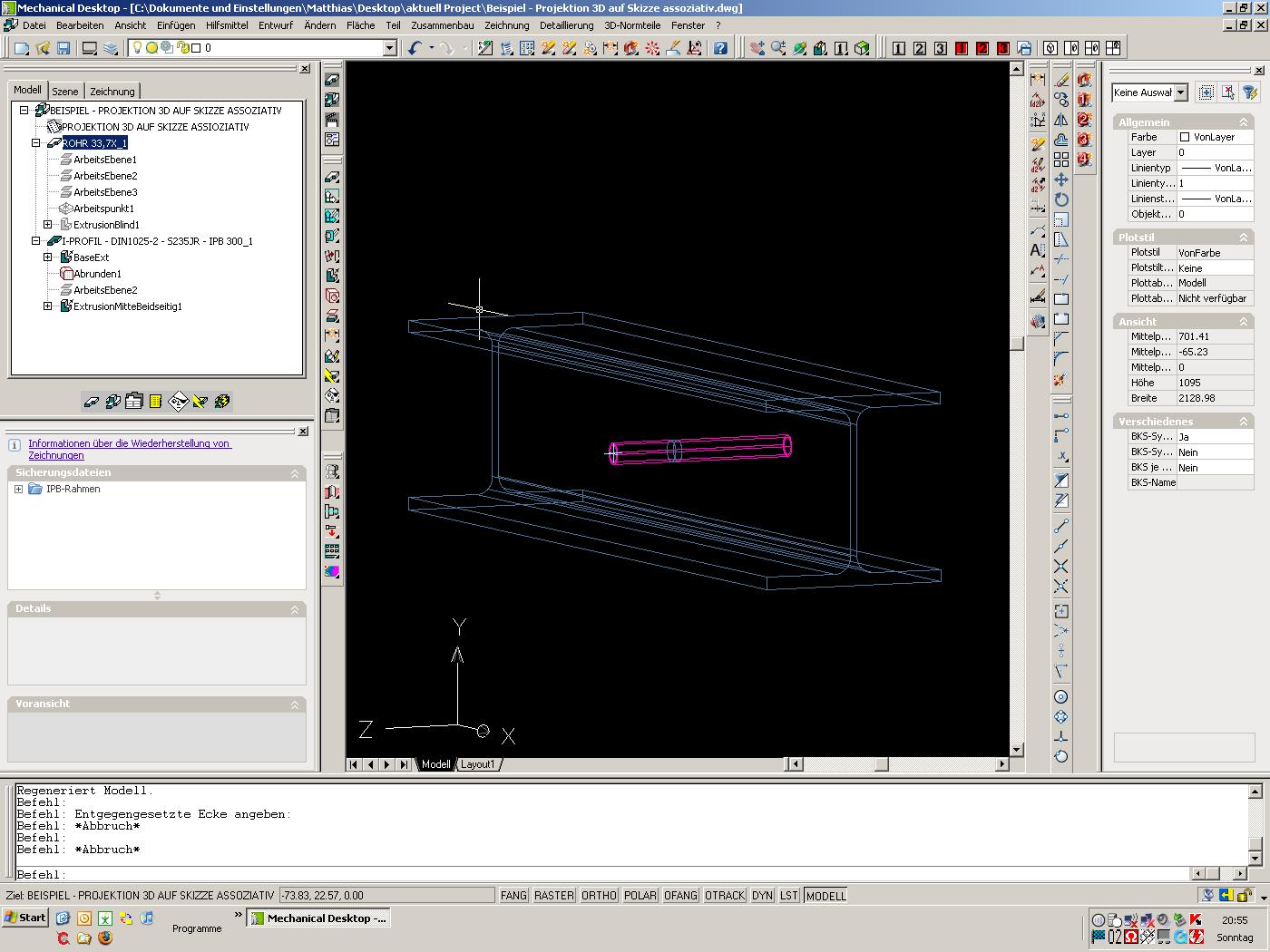
Task: Open the 3D-Normteile menu
Action: click(x=632, y=25)
